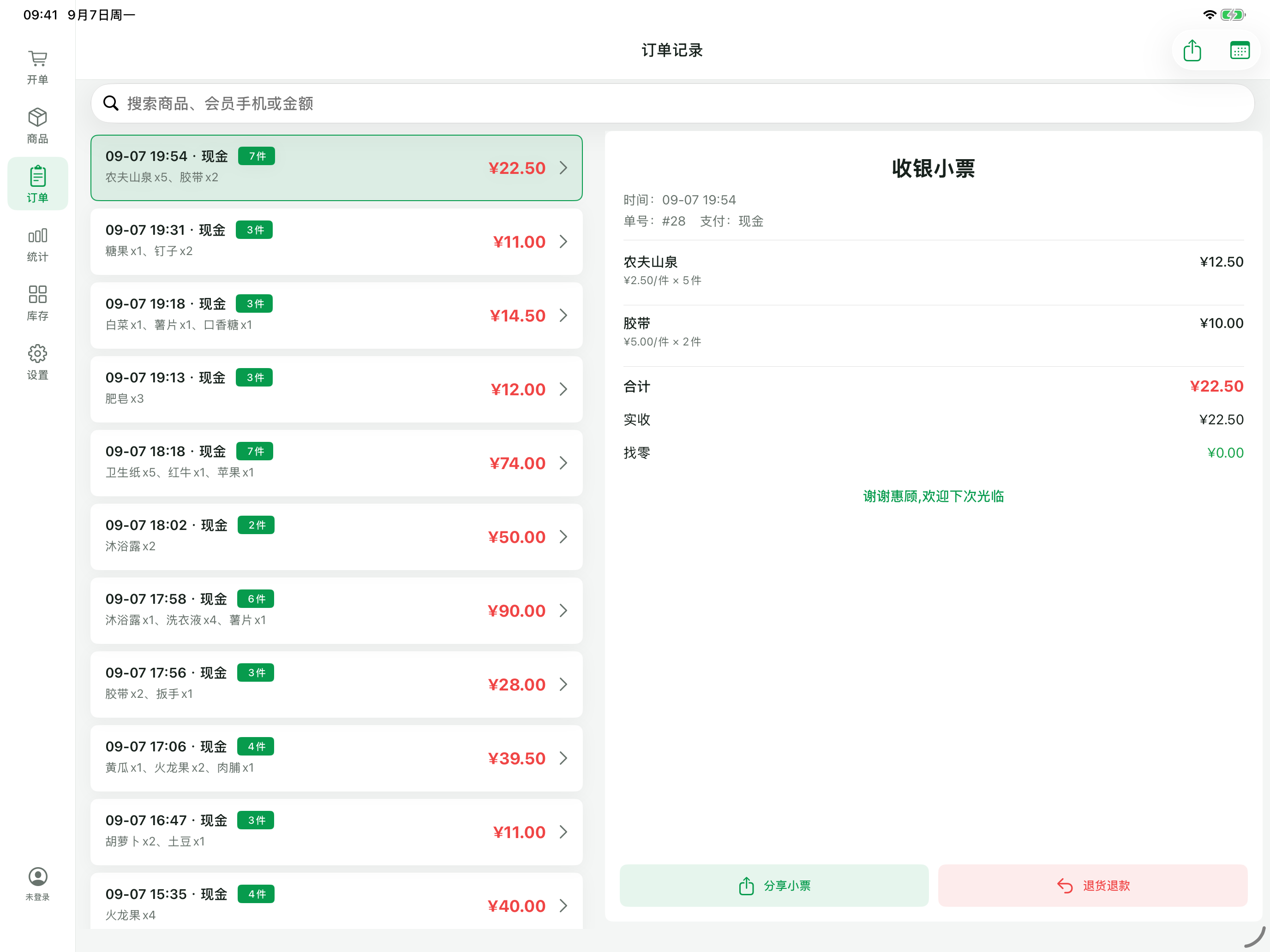The height and width of the screenshot is (952, 1270).
Task: Select order with 胡萝卜x2、土豆x1
Action: click(x=336, y=832)
